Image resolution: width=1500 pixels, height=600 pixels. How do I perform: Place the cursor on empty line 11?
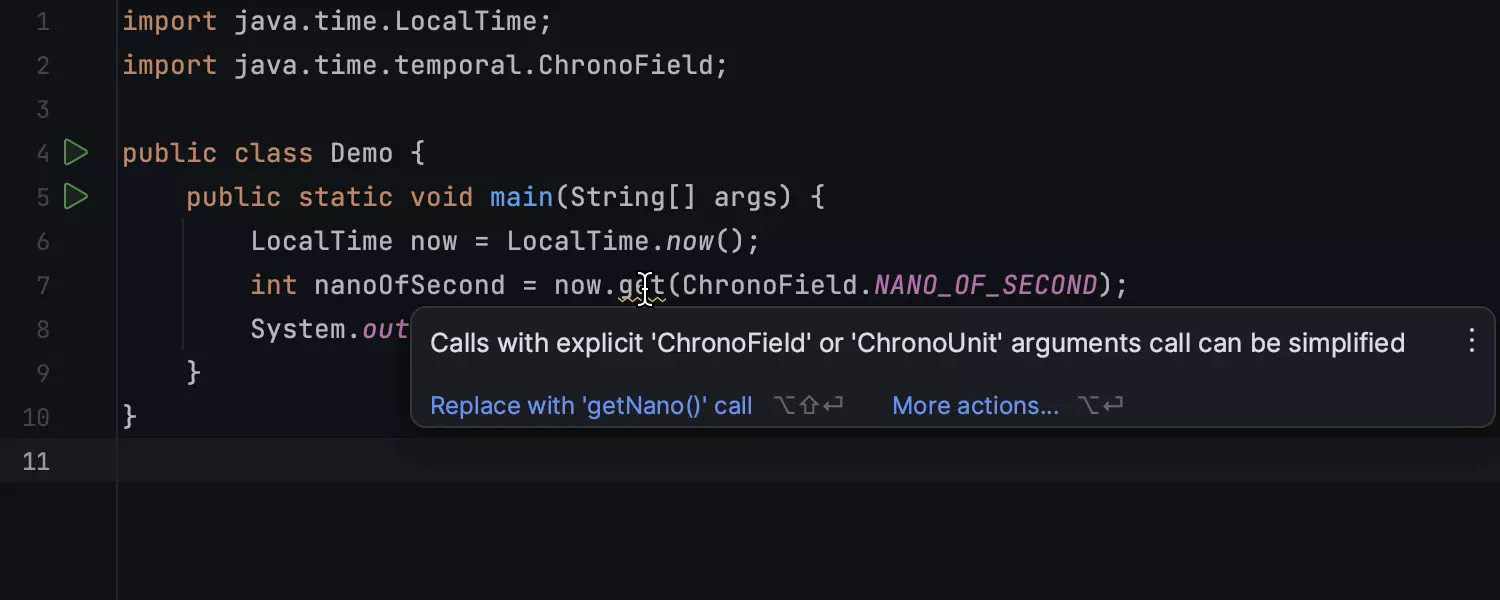click(600, 461)
